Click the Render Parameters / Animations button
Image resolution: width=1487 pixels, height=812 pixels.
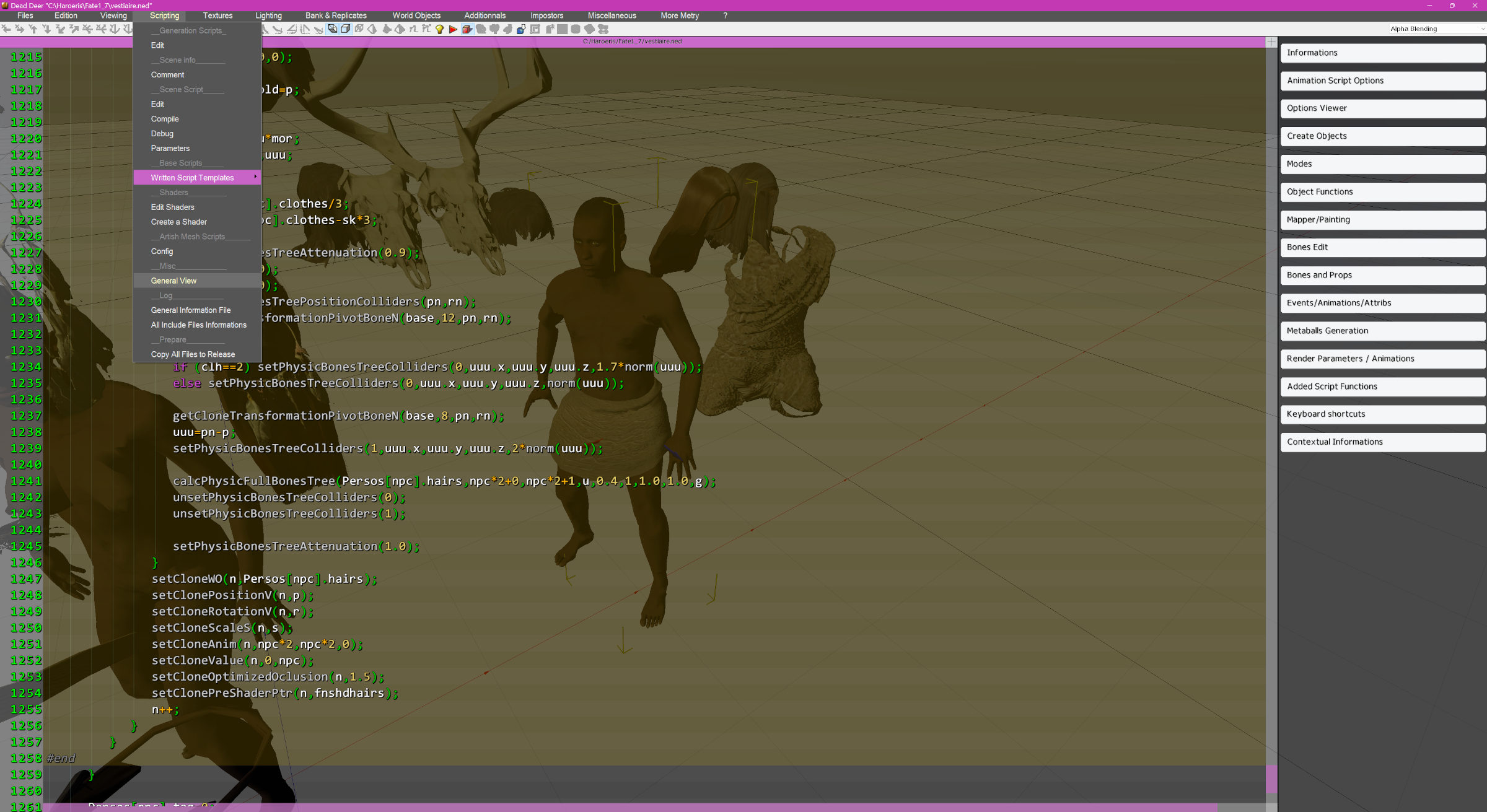[1382, 359]
